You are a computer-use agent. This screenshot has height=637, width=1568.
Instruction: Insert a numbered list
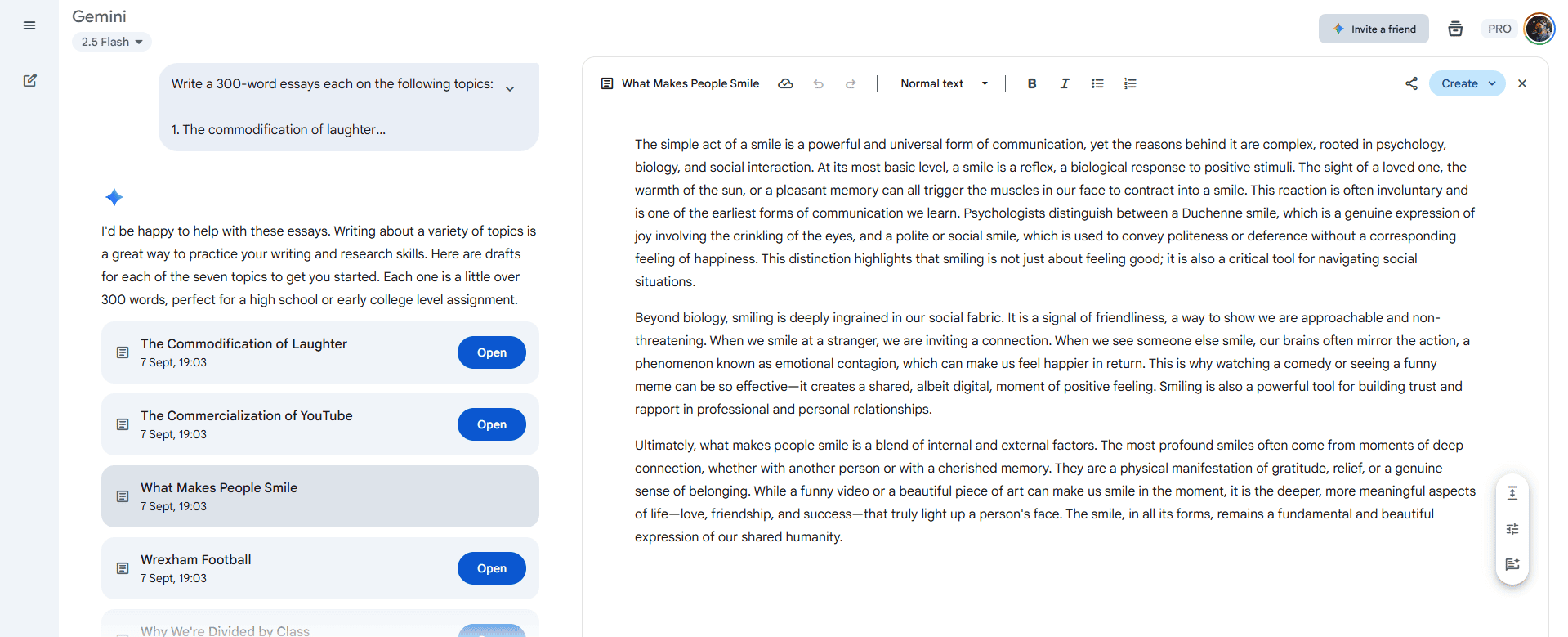[1130, 83]
